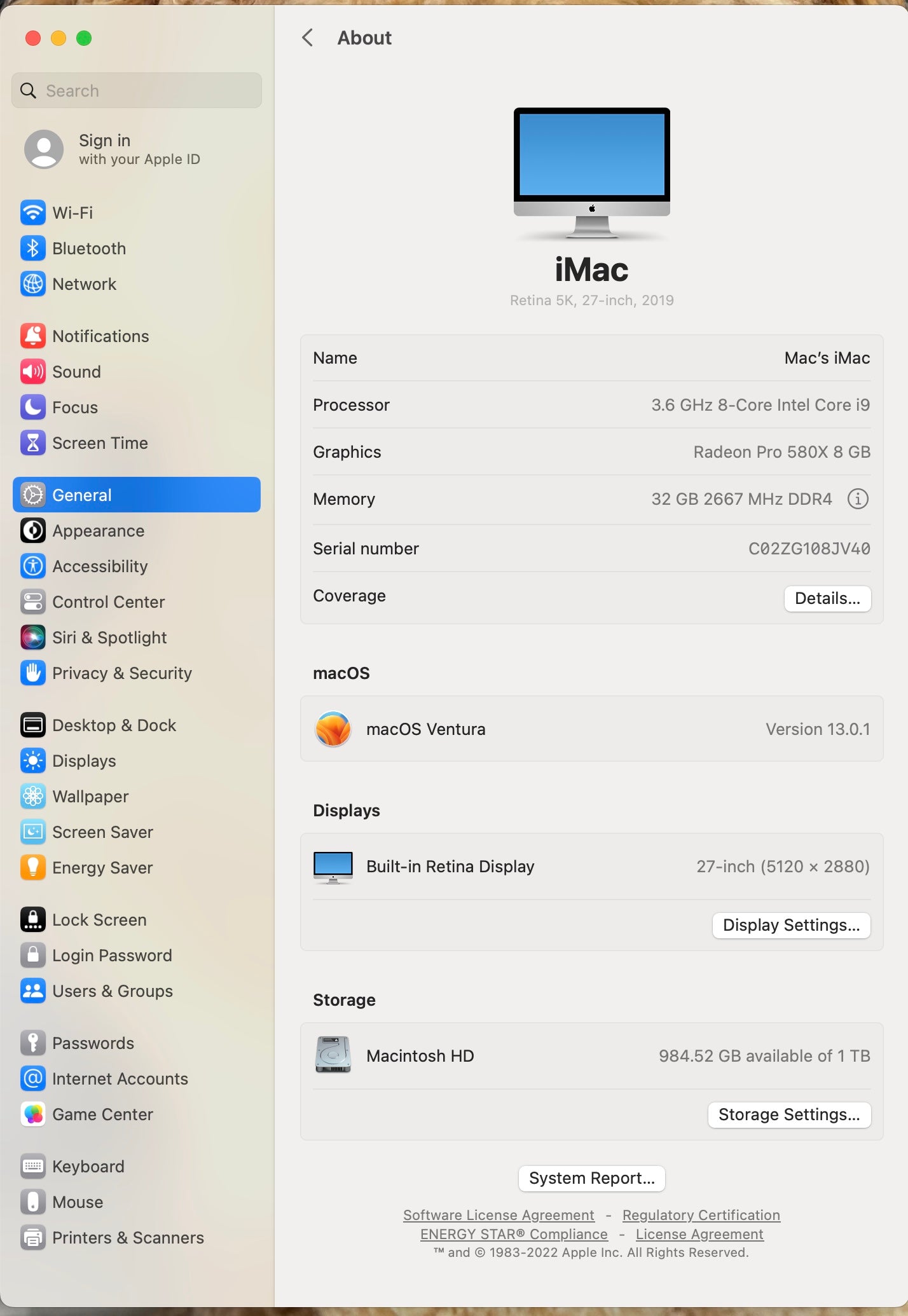Click the Built-in Retina Display monitor icon
Image resolution: width=908 pixels, height=1316 pixels.
pyautogui.click(x=333, y=867)
